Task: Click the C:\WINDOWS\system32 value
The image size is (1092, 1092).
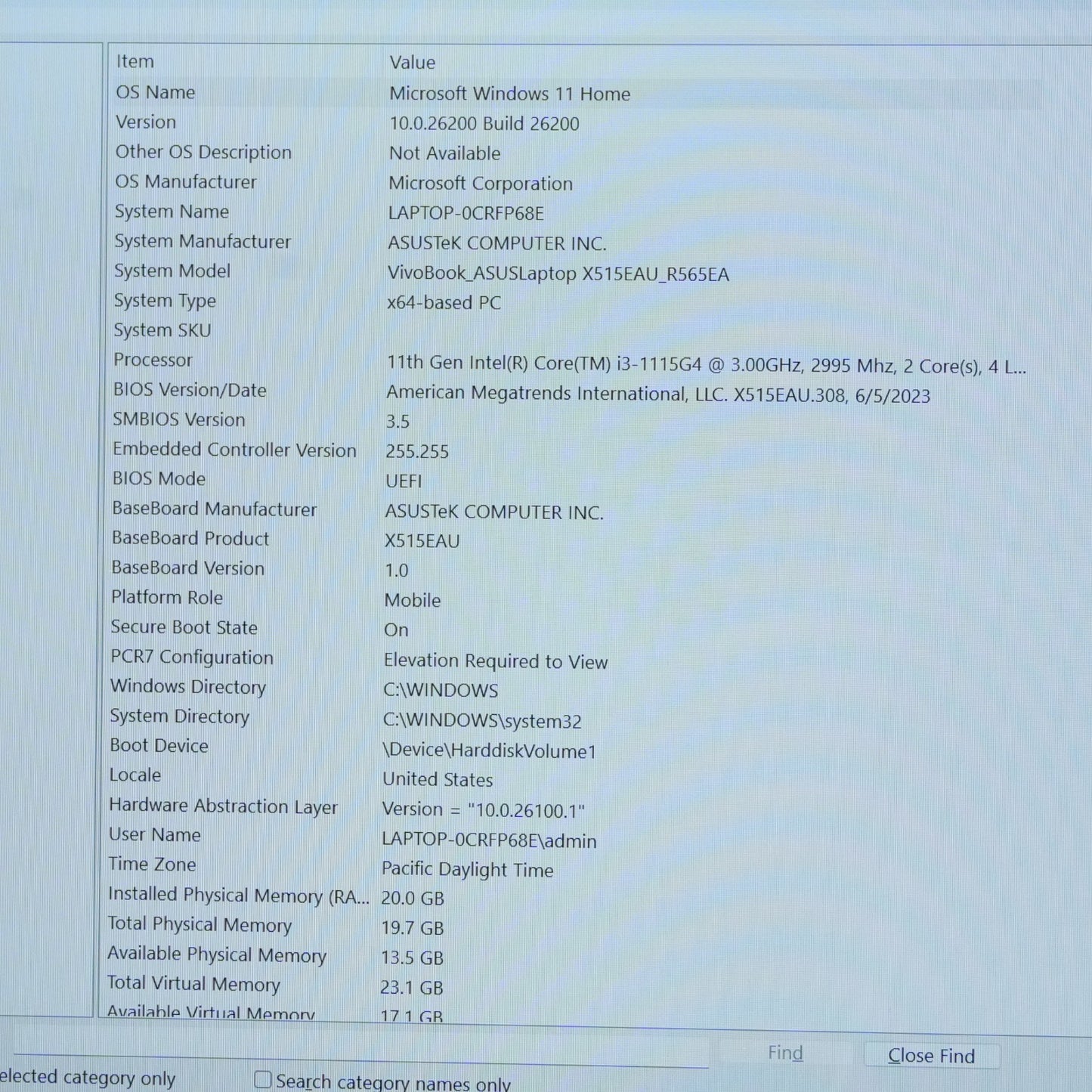Action: click(x=482, y=721)
